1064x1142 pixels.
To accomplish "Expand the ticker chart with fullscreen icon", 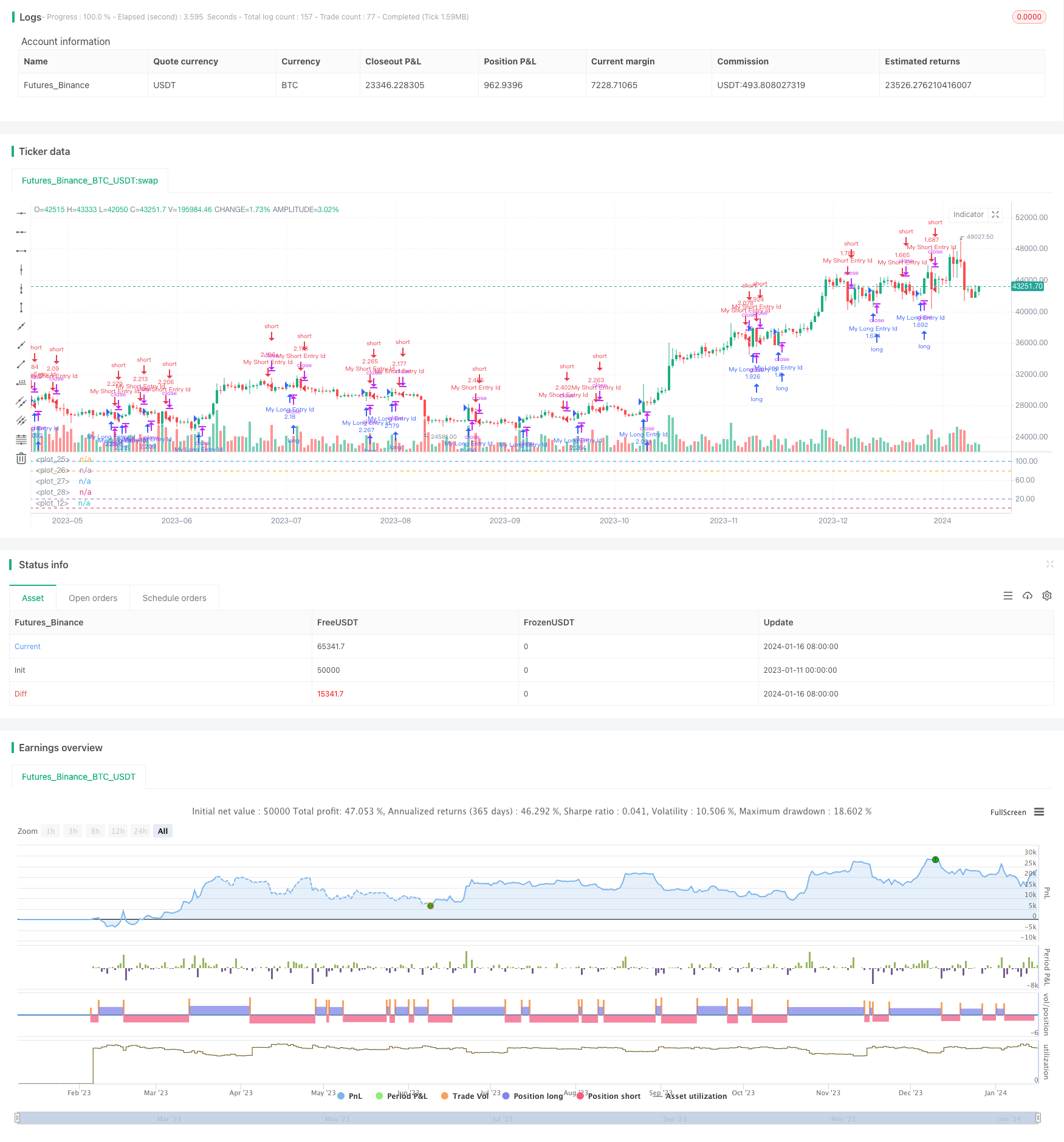I will (x=995, y=215).
